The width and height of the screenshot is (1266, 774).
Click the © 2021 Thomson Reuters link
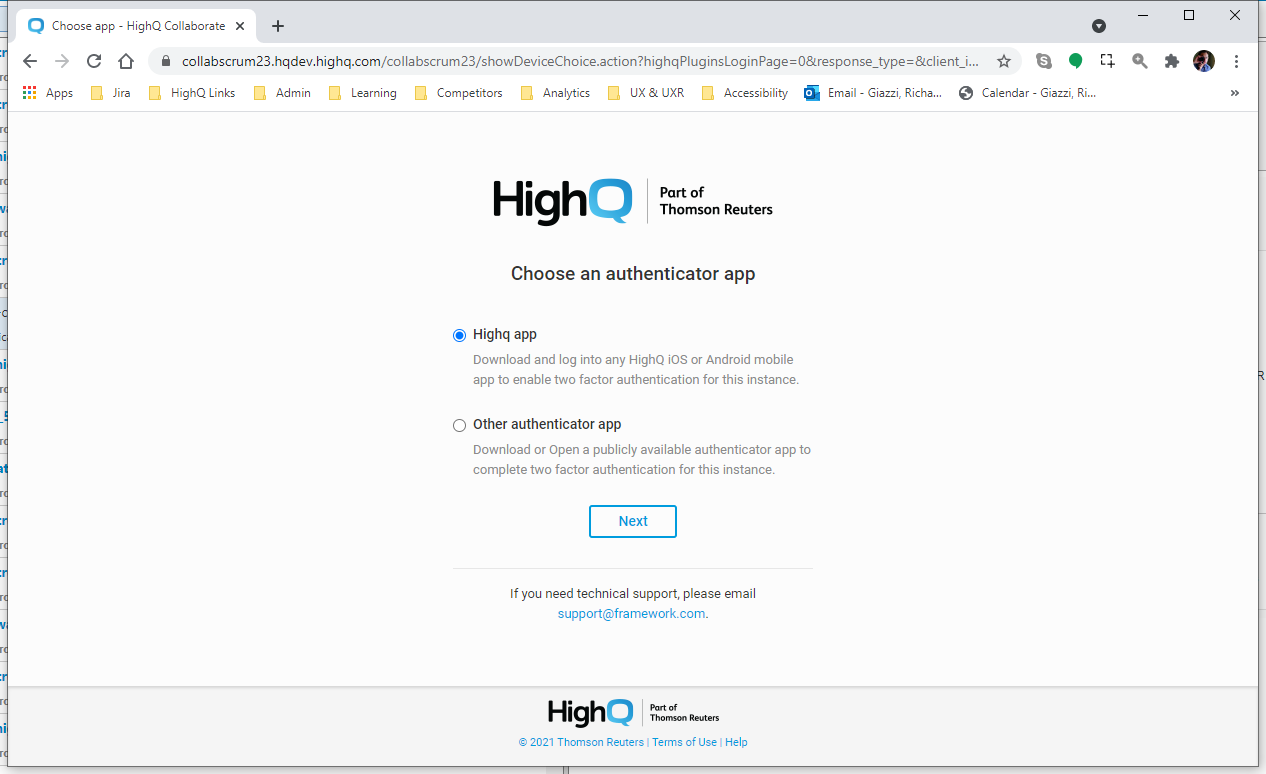pyautogui.click(x=581, y=742)
